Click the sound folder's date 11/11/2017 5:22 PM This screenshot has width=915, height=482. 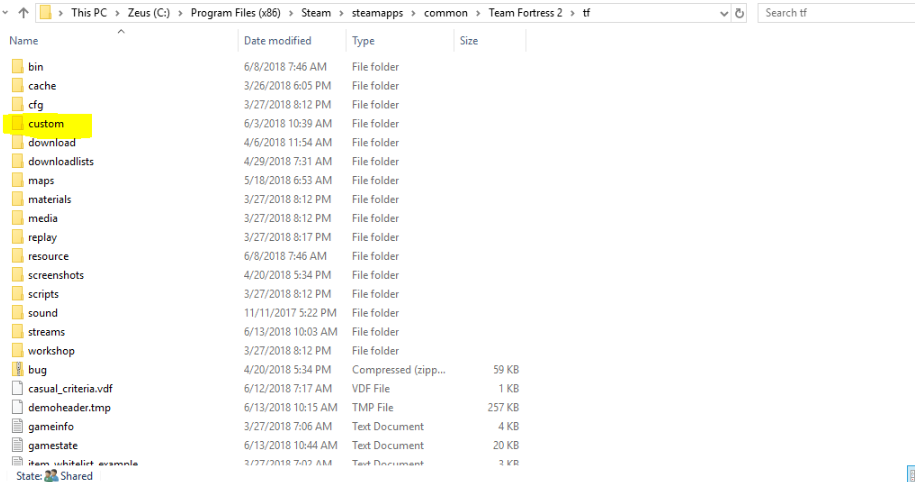coord(290,313)
